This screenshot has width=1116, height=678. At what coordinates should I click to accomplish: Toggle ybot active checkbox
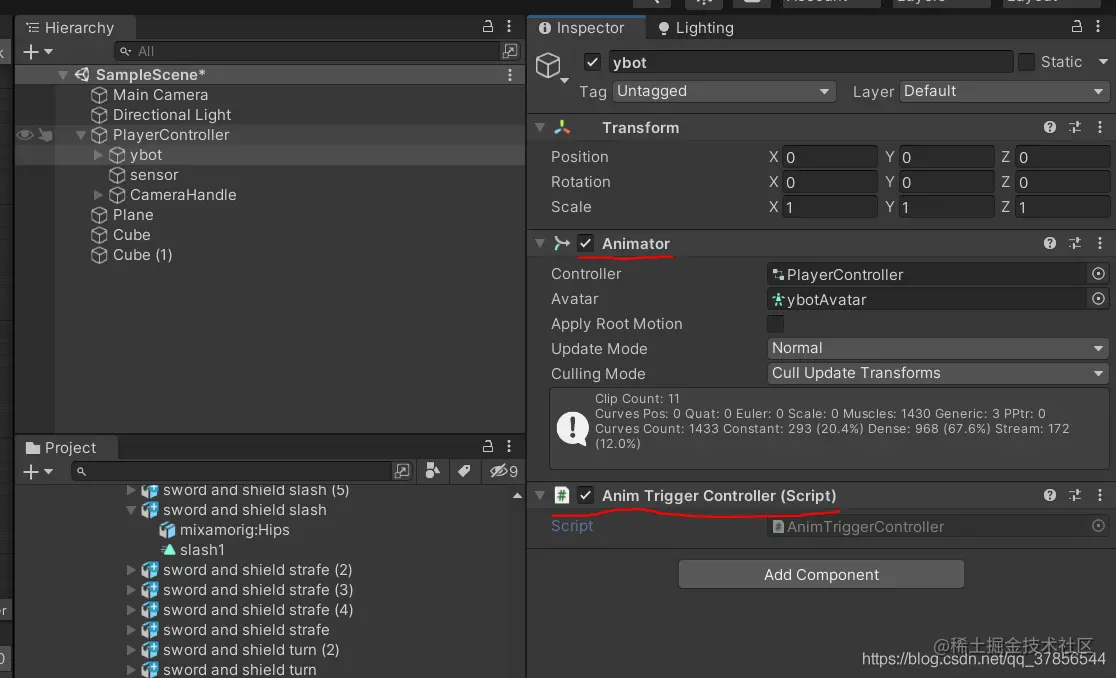592,62
